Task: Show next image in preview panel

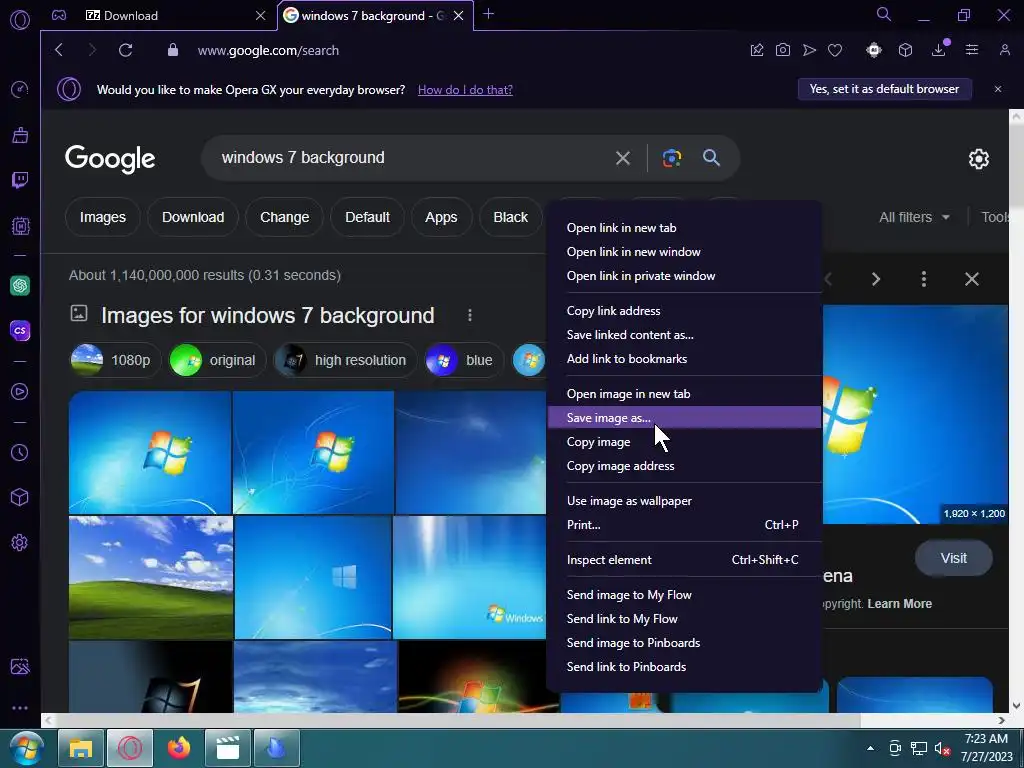Action: [x=876, y=279]
